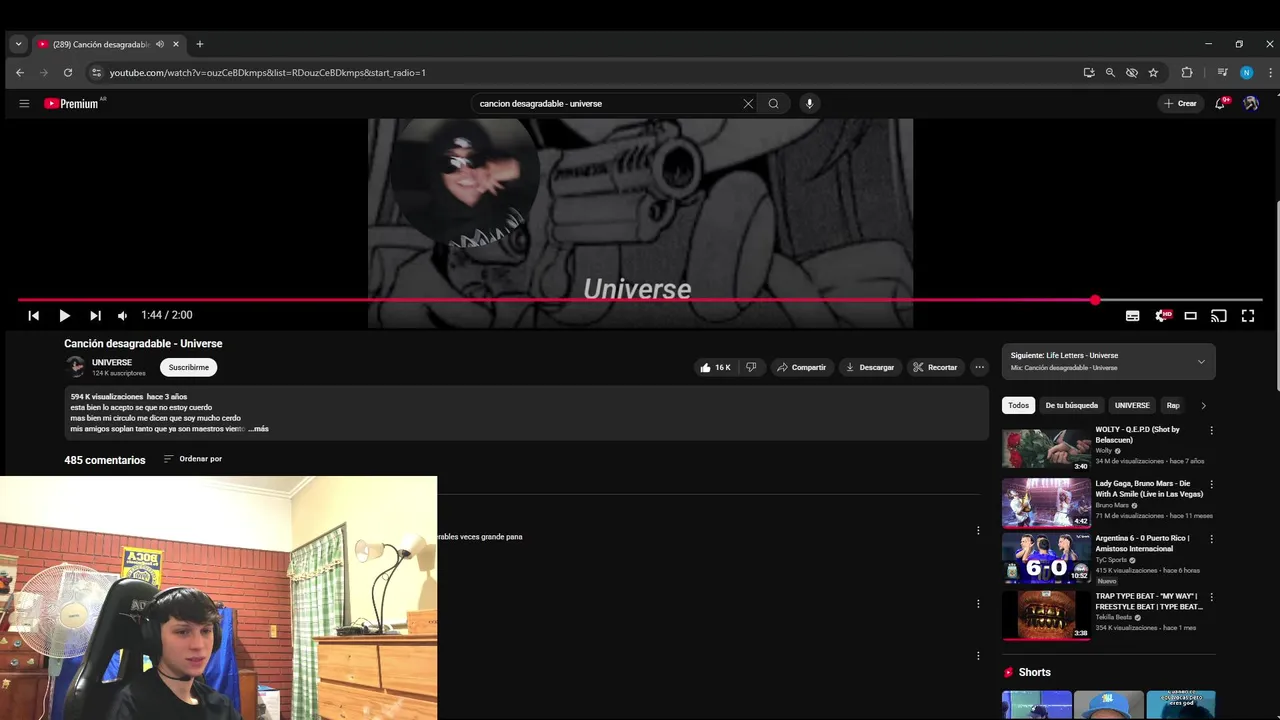This screenshot has width=1280, height=720.
Task: Open the Crear menu
Action: (1180, 103)
